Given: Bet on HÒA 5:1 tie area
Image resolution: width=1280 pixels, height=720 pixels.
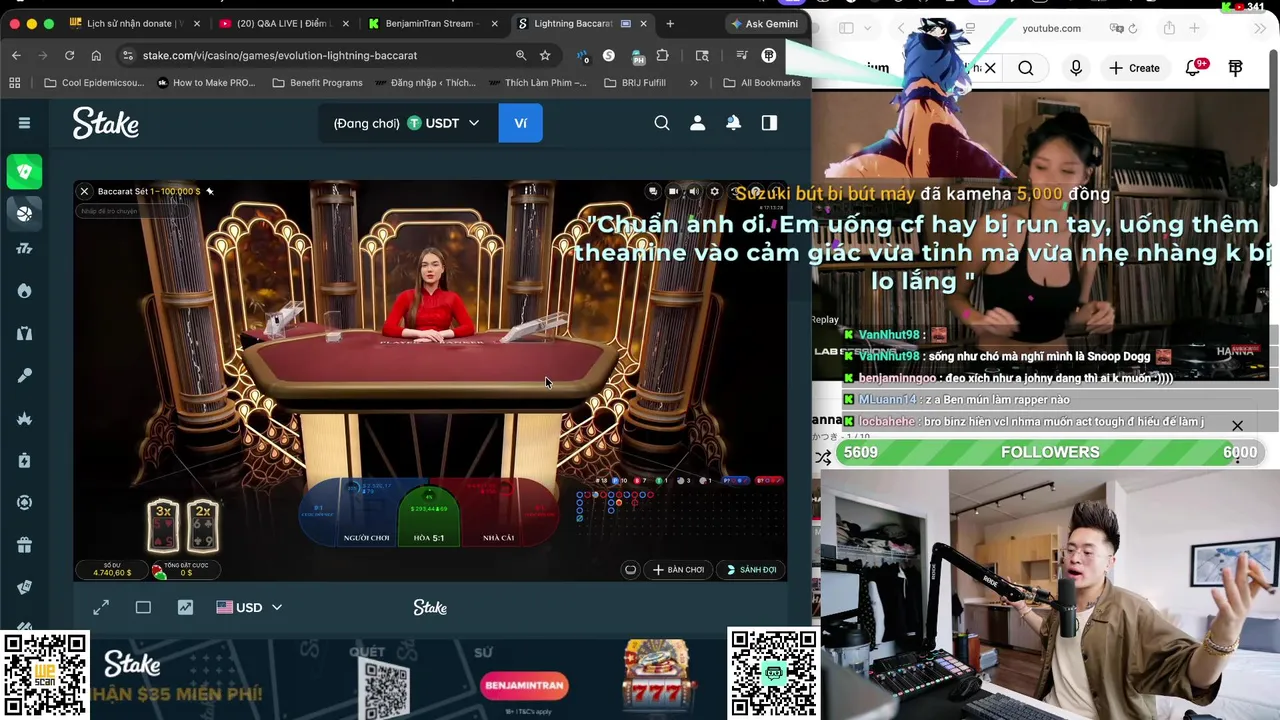Looking at the screenshot, I should click(x=429, y=516).
